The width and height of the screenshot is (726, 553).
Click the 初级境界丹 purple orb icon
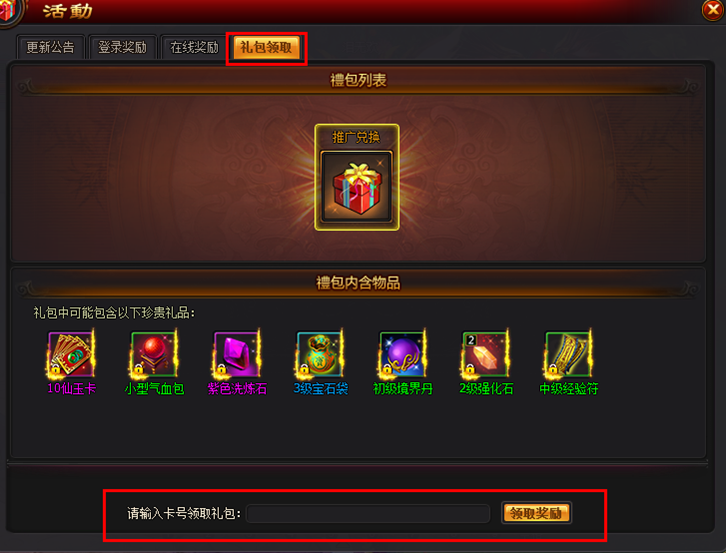(402, 354)
